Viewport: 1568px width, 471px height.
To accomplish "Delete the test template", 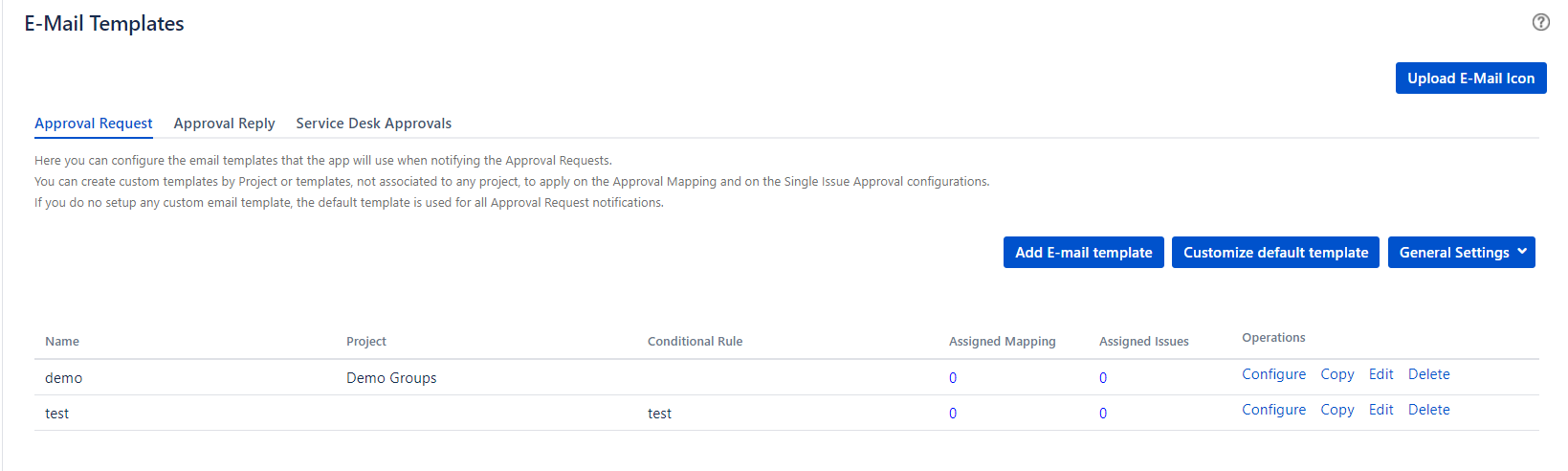I will point(1428,410).
